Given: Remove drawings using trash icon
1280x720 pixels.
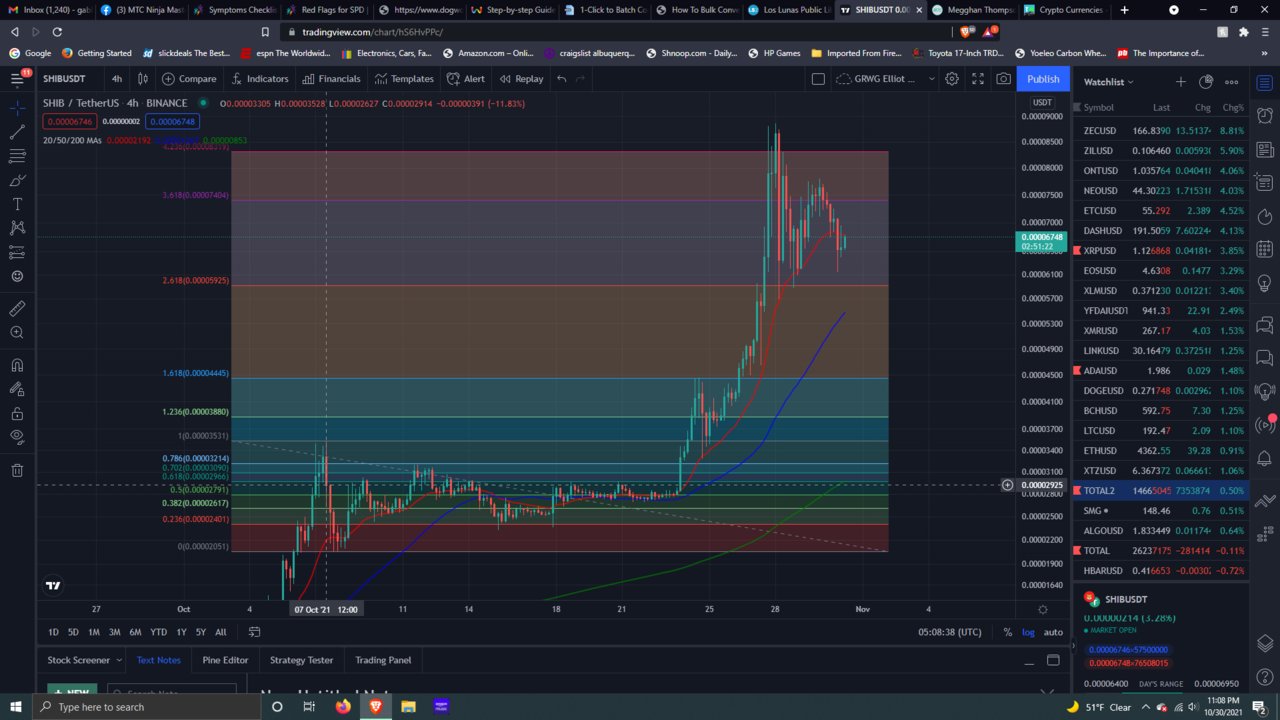Looking at the screenshot, I should click(17, 470).
